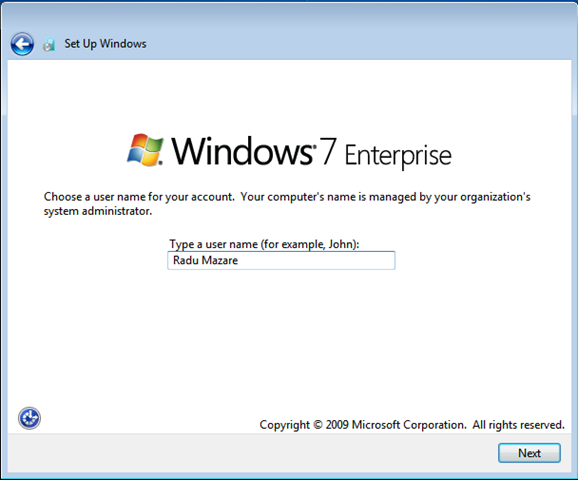The image size is (578, 480).
Task: Open the Ease of Access button
Action: point(29,418)
